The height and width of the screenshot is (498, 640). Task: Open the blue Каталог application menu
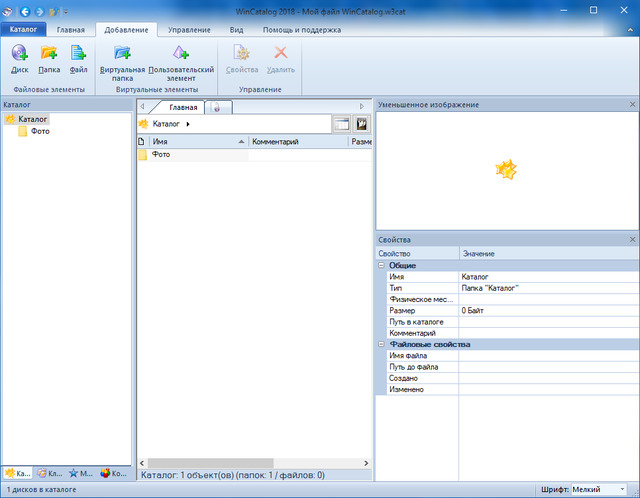click(x=22, y=30)
